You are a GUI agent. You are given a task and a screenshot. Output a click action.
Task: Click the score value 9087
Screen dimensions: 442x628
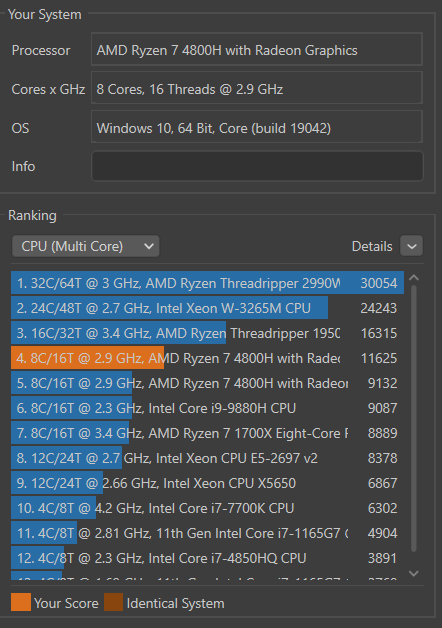[x=382, y=408]
